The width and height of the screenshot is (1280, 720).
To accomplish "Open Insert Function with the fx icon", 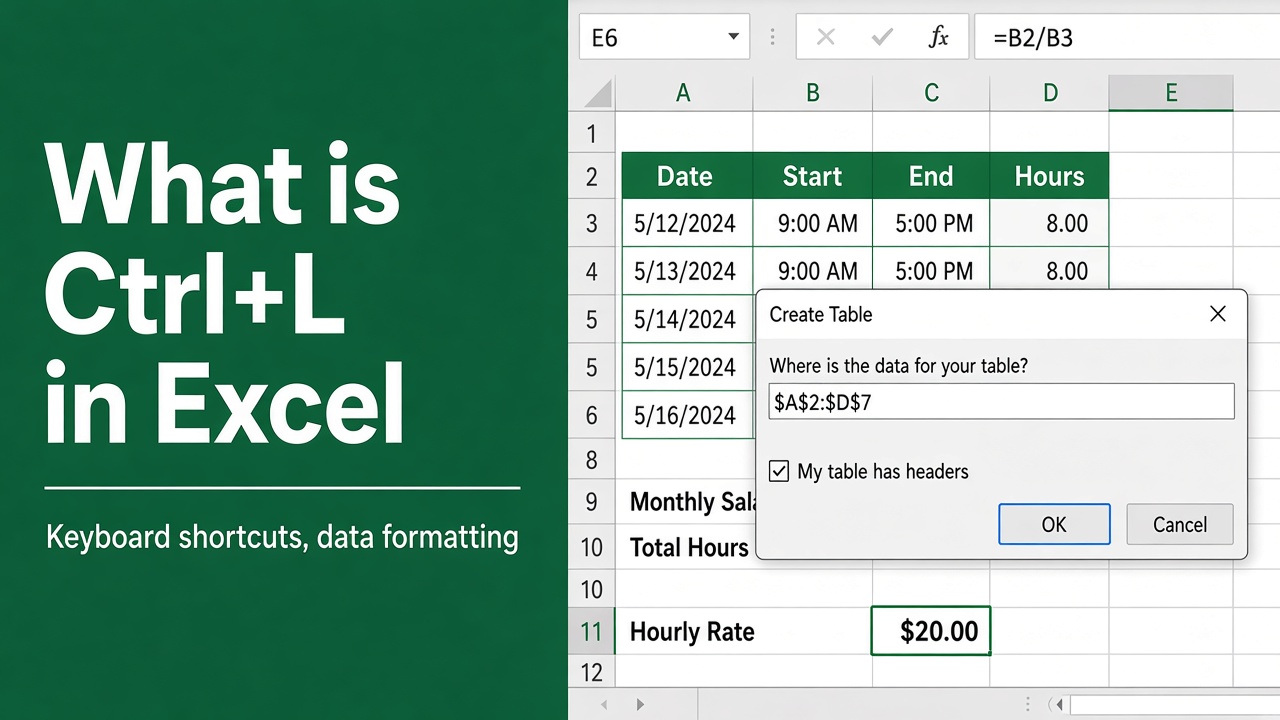I will (x=938, y=38).
